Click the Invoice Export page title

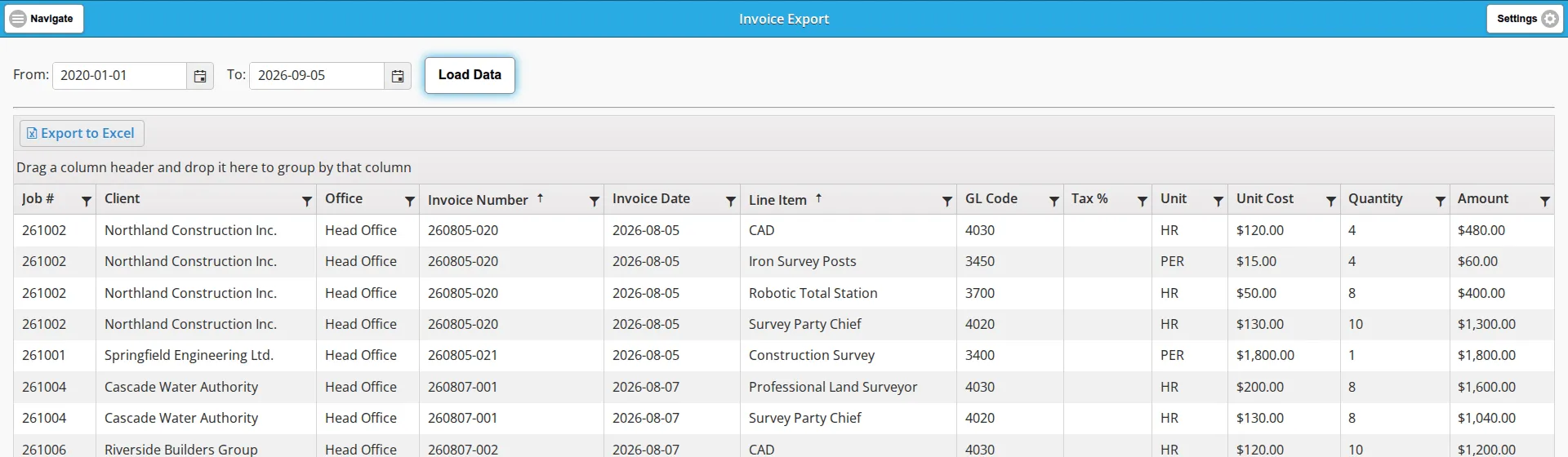click(x=784, y=19)
